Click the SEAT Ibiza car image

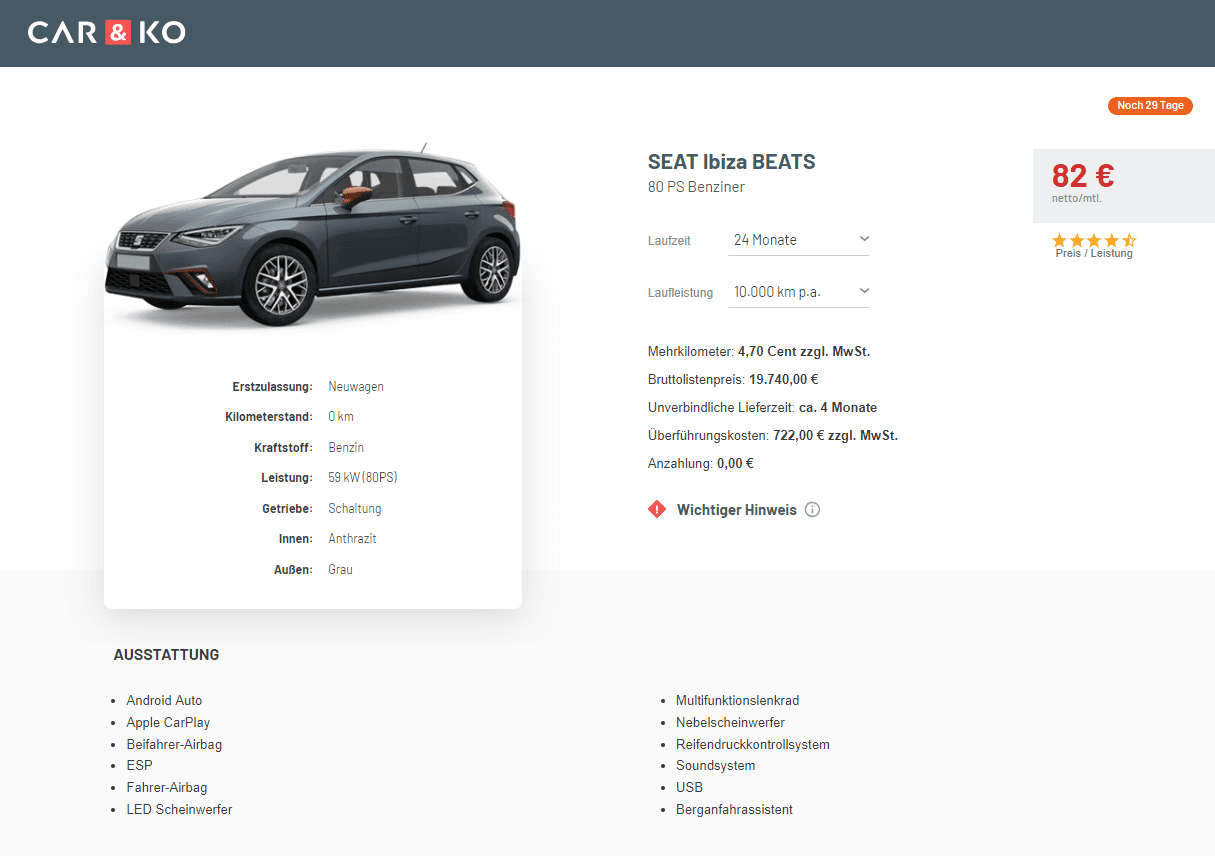tap(312, 235)
